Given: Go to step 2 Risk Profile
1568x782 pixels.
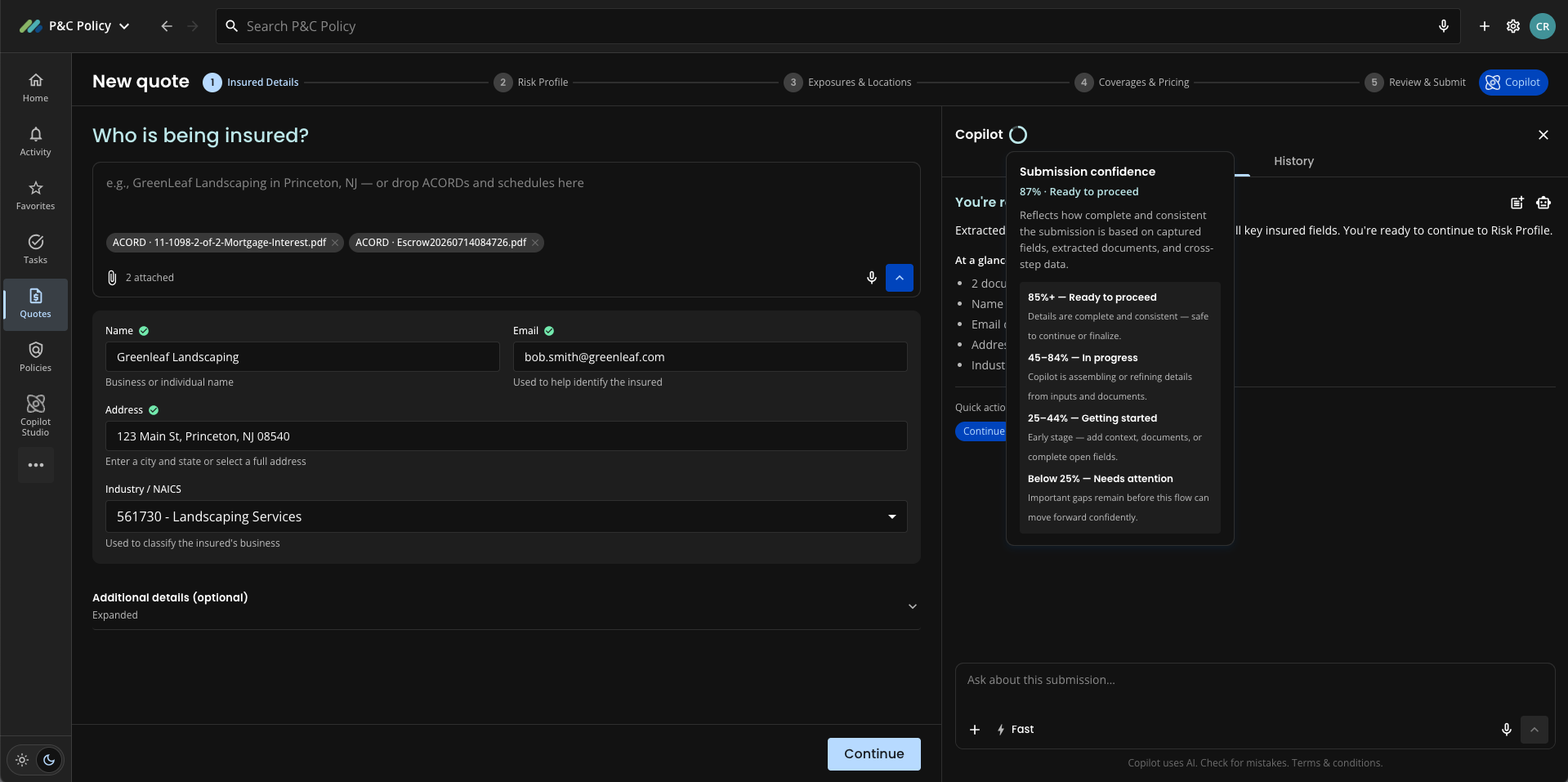Looking at the screenshot, I should 531,83.
